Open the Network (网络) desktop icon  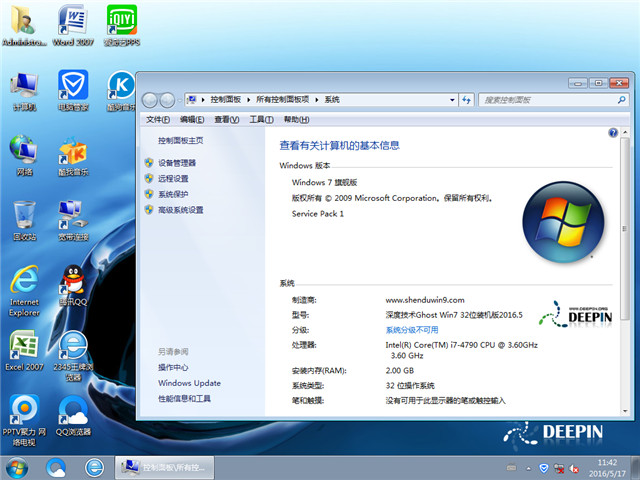click(24, 155)
